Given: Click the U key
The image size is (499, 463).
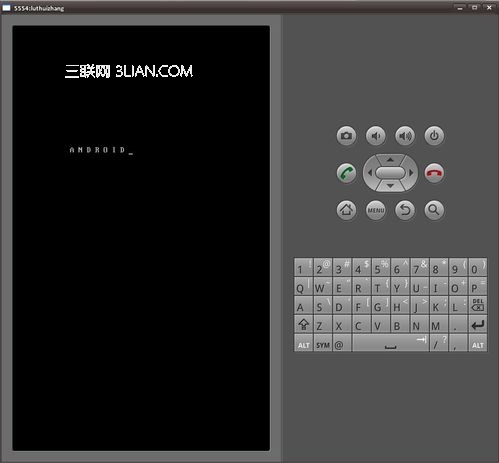Looking at the screenshot, I should coord(419,286).
